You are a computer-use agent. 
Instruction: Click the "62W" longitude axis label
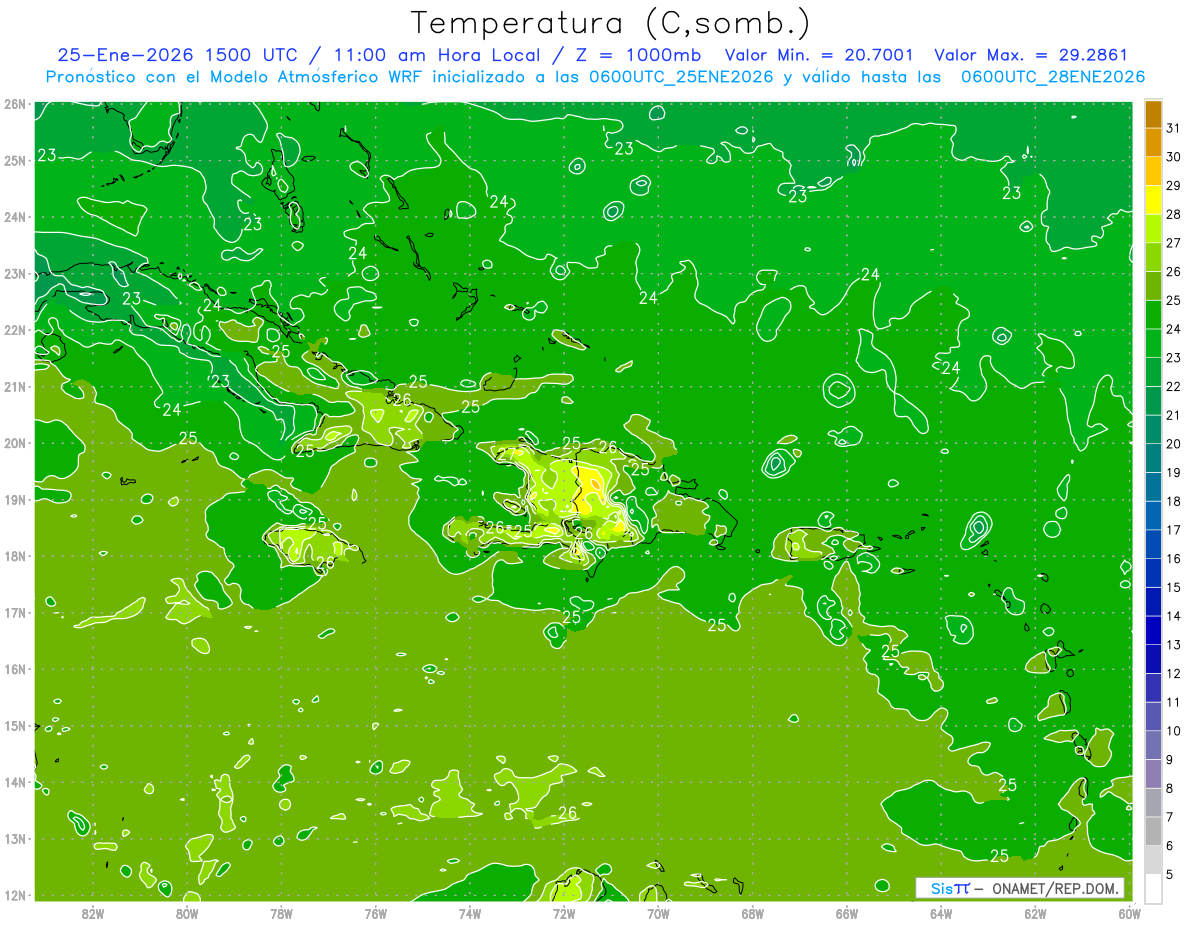1036,913
